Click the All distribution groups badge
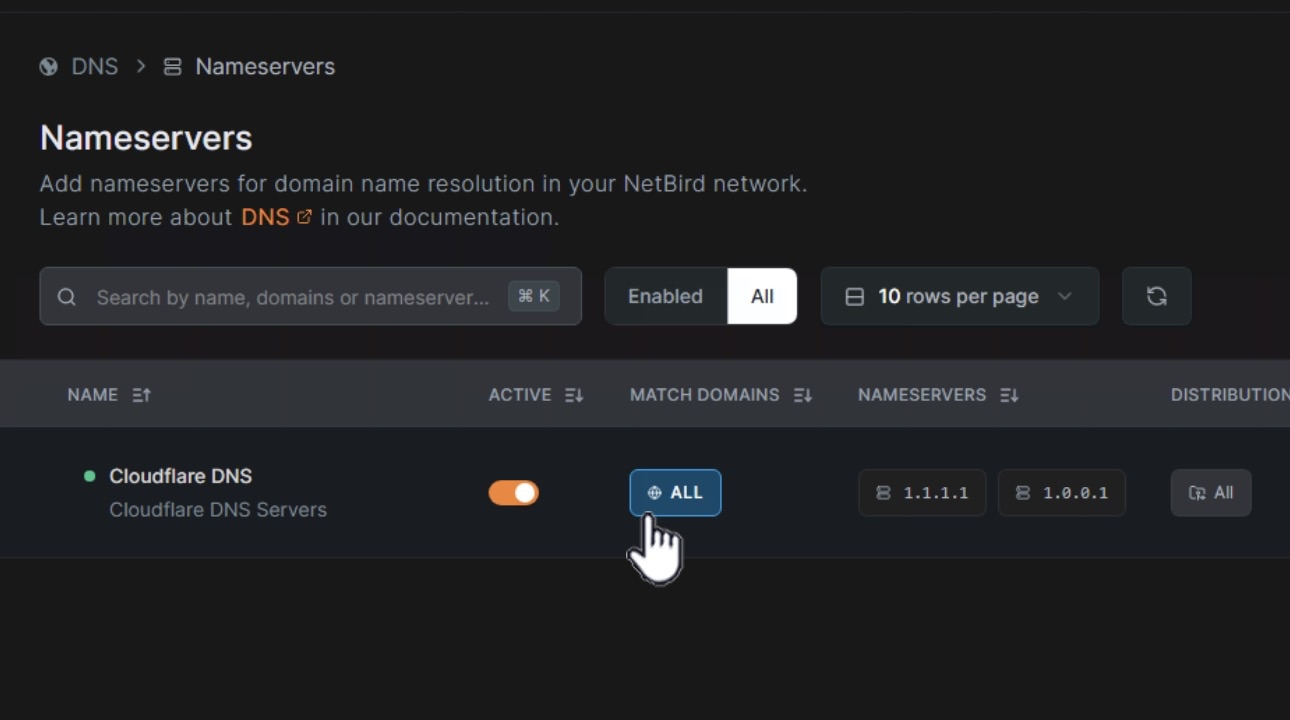Screen dimensions: 1290x720 coord(1211,493)
